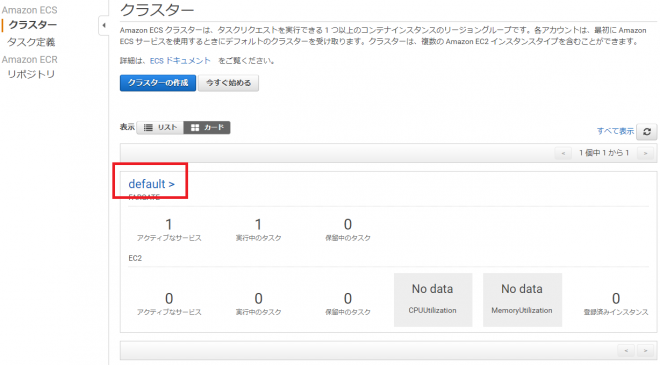Image resolution: width=660 pixels, height=365 pixels.
Task: Select the CPUUtilization No data tile
Action: pos(433,300)
